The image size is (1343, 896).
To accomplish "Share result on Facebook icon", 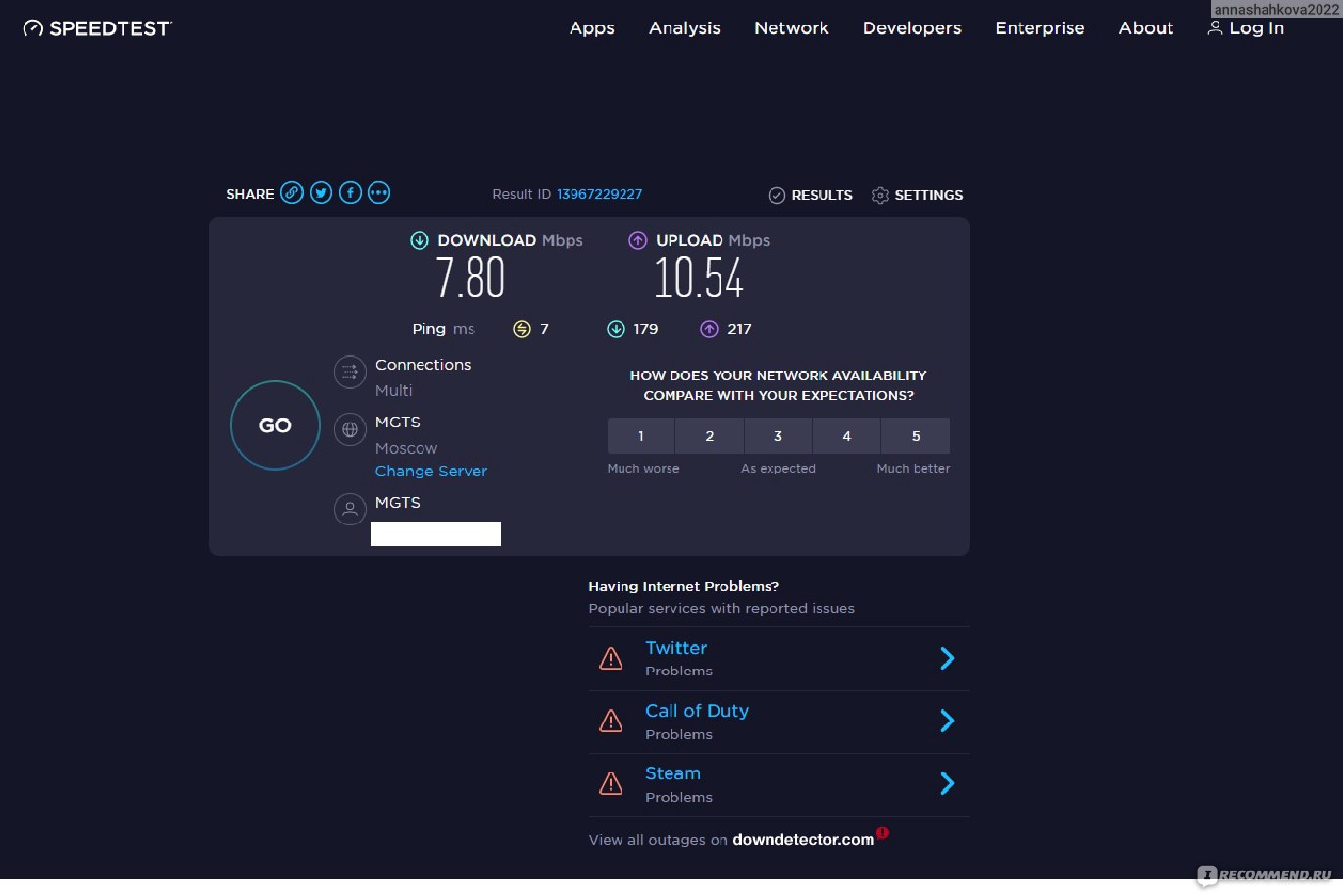I will pos(350,193).
